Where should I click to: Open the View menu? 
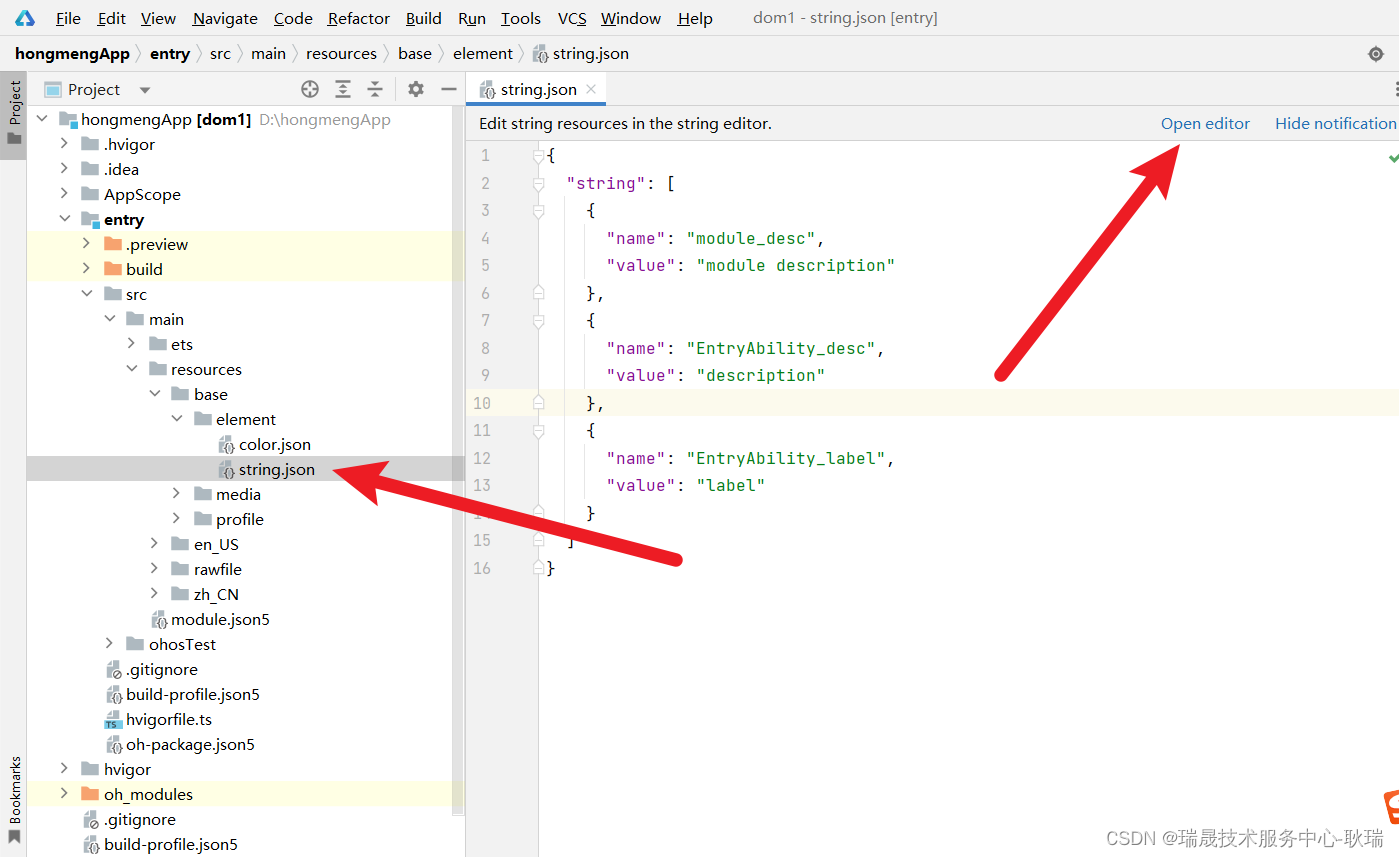point(158,18)
